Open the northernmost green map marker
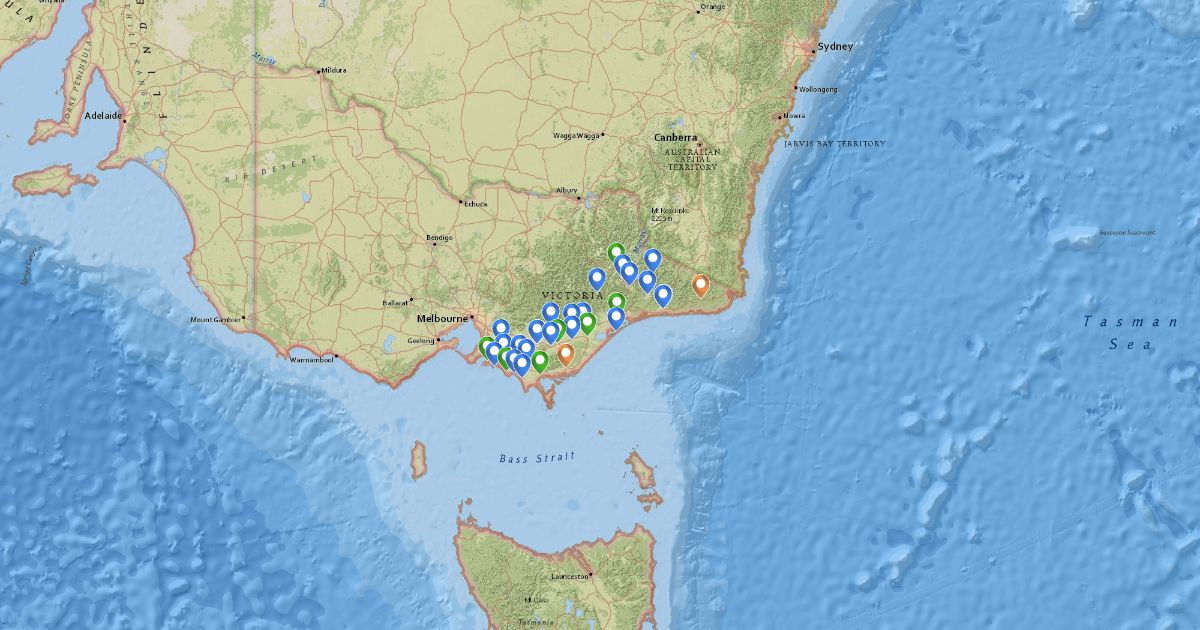1200x630 pixels. (x=617, y=253)
